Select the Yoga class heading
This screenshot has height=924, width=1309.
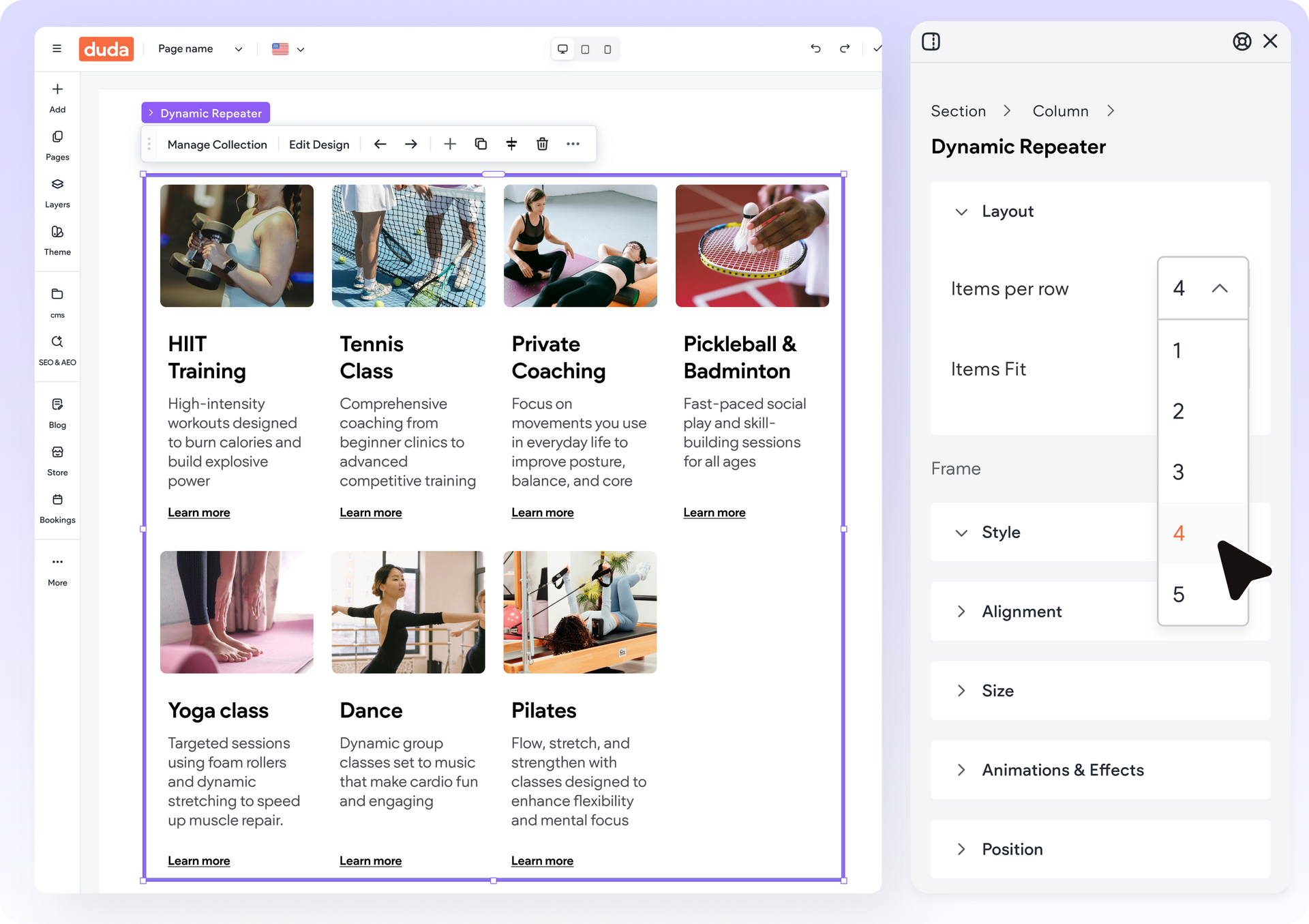[218, 711]
